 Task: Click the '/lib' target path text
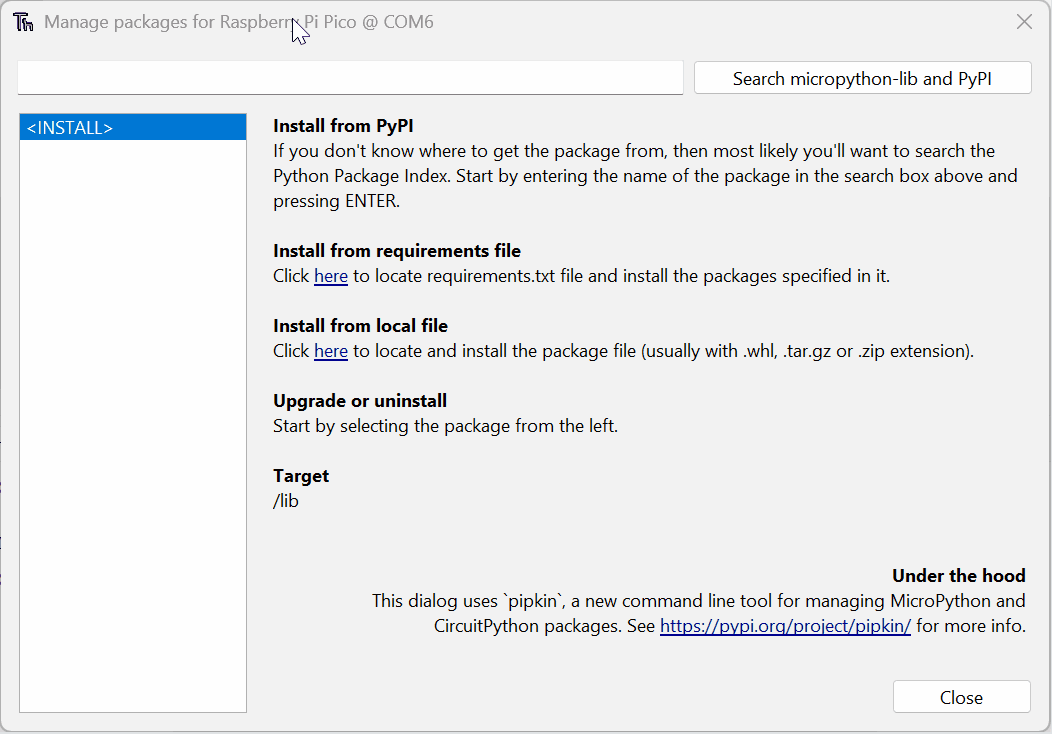click(x=286, y=501)
